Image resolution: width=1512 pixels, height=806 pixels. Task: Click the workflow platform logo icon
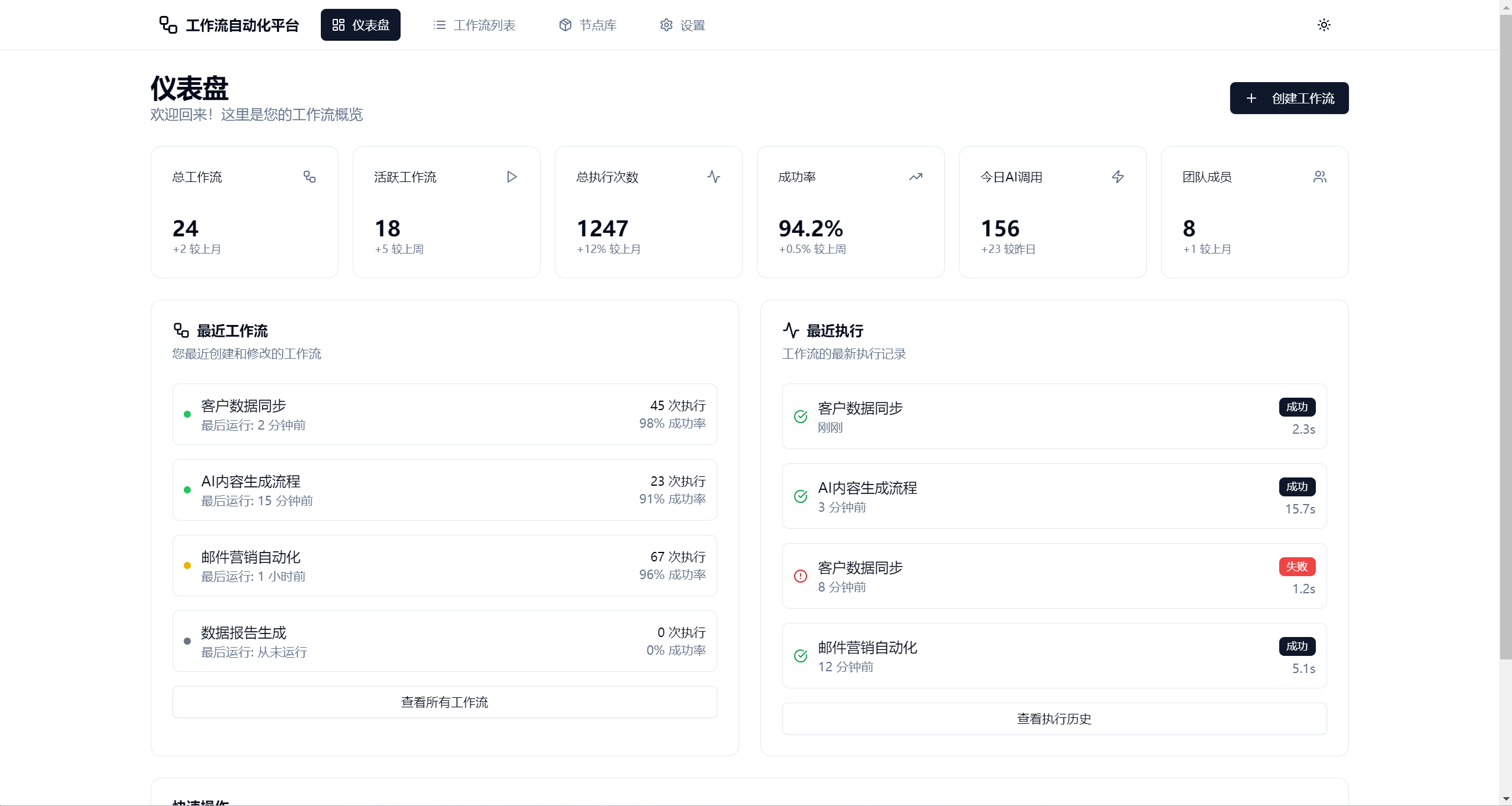pyautogui.click(x=168, y=25)
